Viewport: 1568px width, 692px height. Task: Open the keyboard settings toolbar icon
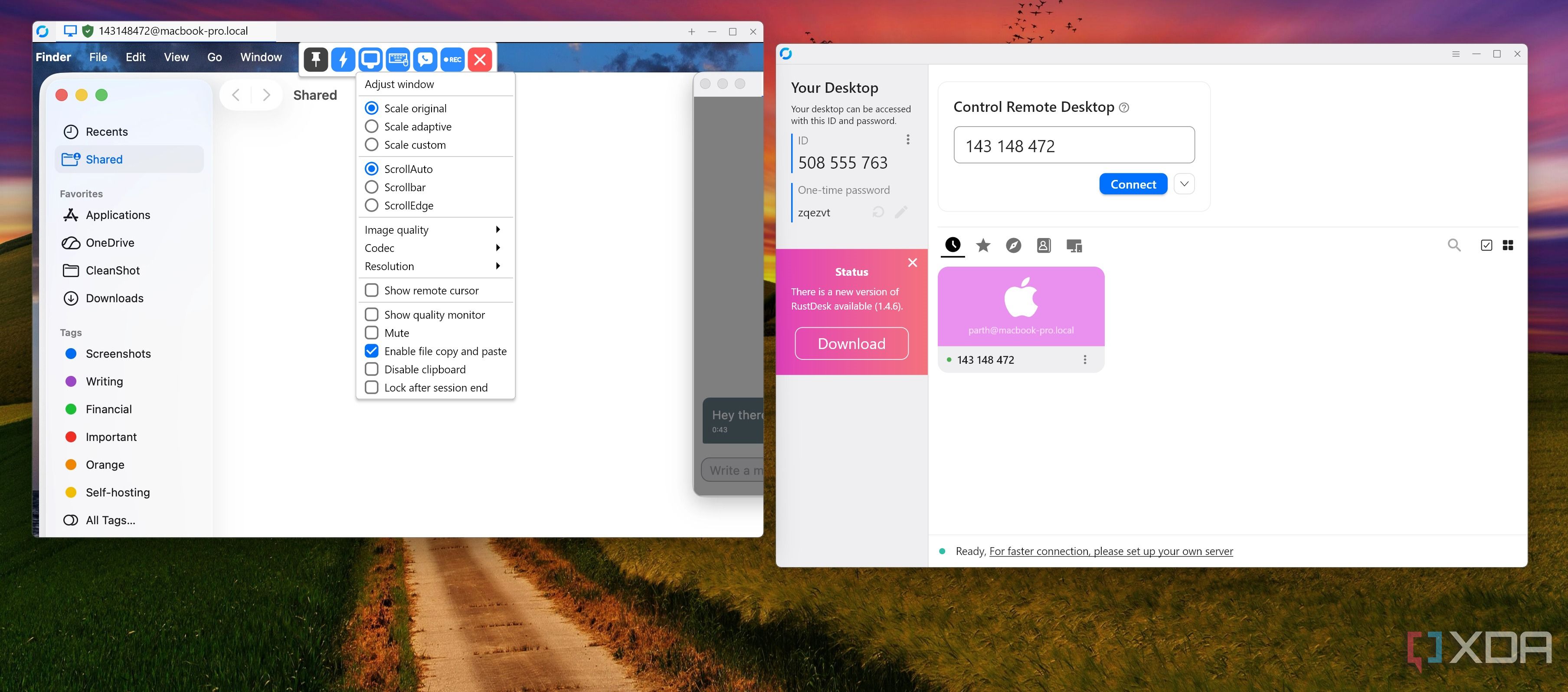tap(398, 59)
